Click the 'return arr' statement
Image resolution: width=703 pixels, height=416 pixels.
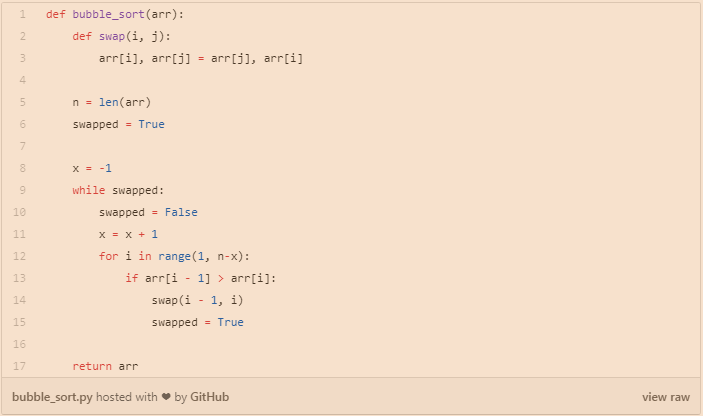pyautogui.click(x=105, y=366)
